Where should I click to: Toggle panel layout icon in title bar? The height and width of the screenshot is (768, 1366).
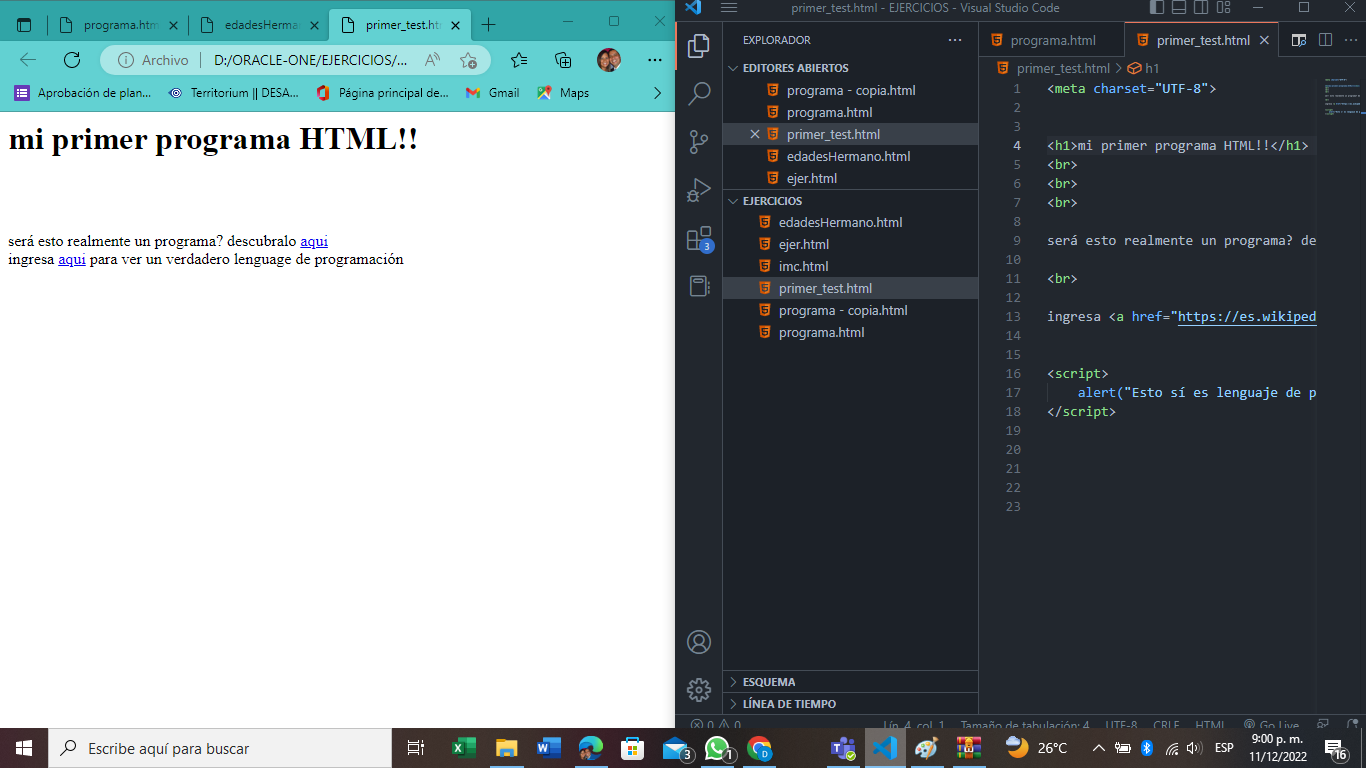click(x=1178, y=8)
